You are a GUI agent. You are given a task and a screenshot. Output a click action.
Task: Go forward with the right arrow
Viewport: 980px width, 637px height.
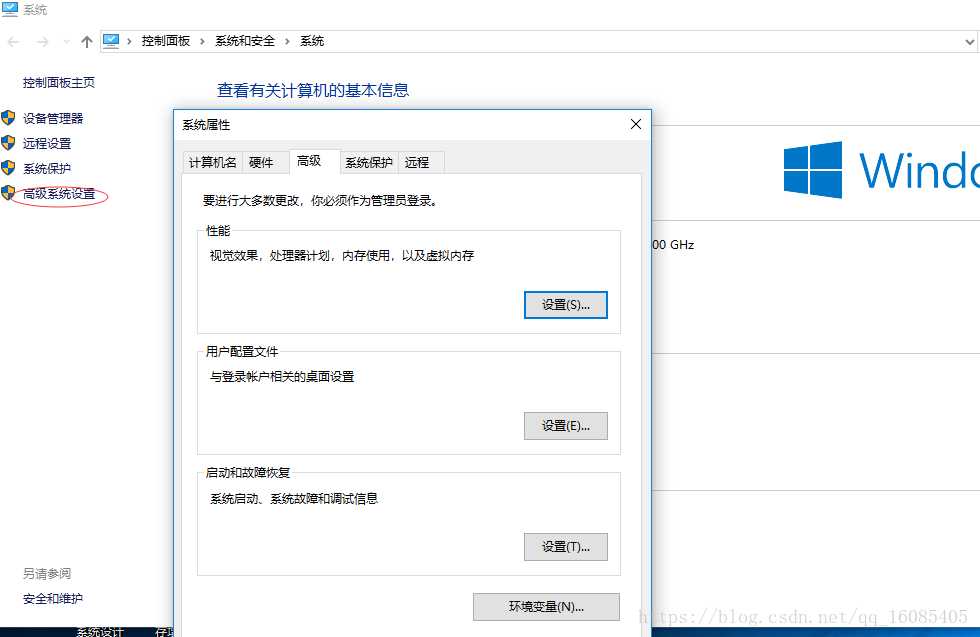click(x=42, y=42)
